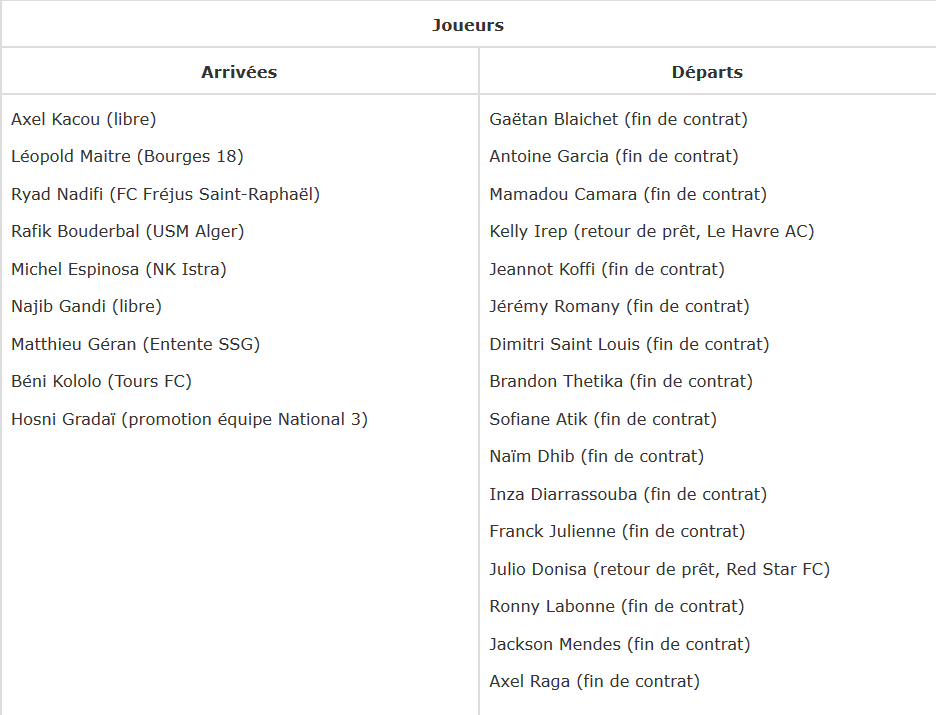Click Gaëtan Blaichet departure entry
Screen dimensions: 936x715
point(618,119)
